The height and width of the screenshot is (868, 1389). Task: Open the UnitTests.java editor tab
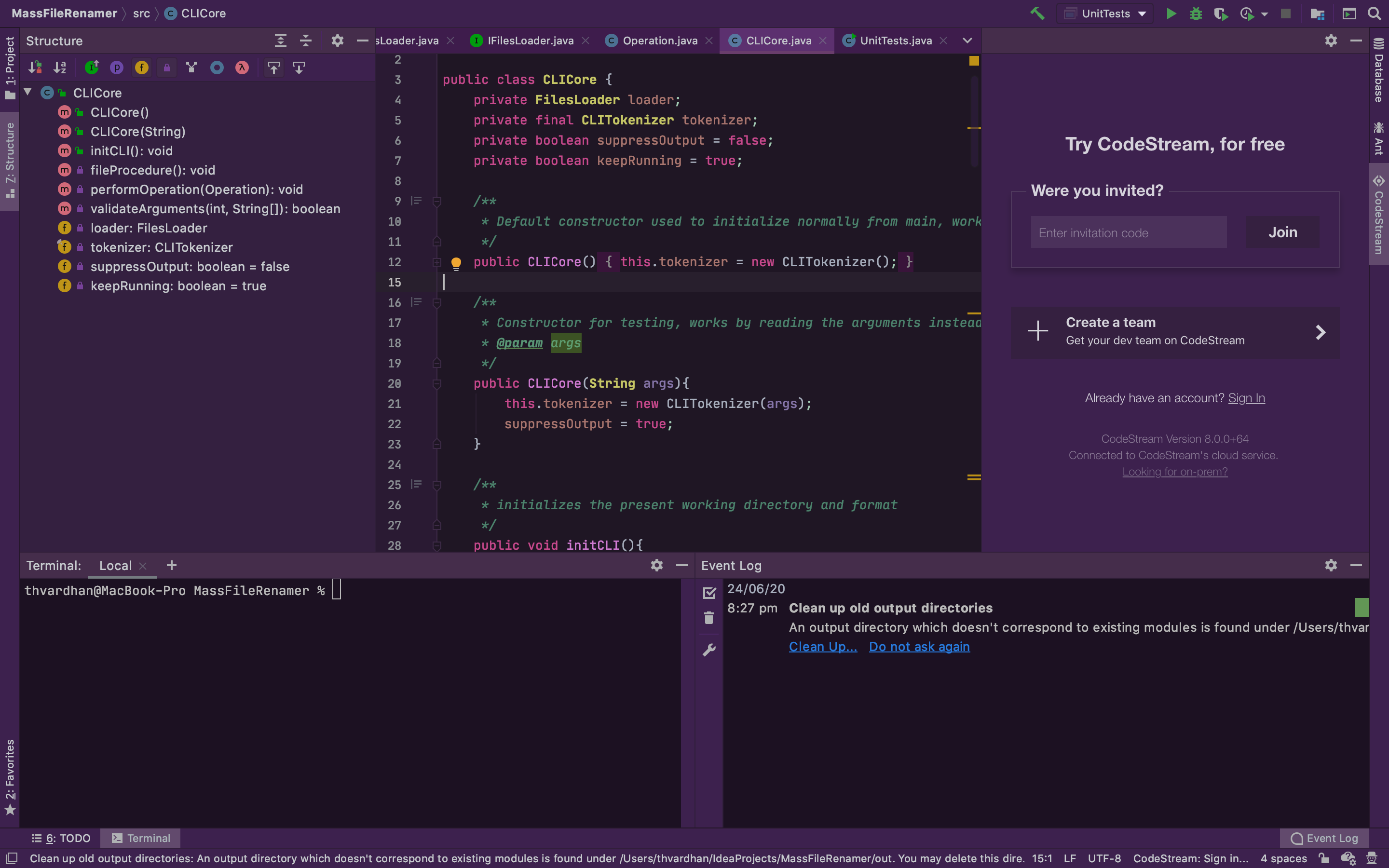895,41
